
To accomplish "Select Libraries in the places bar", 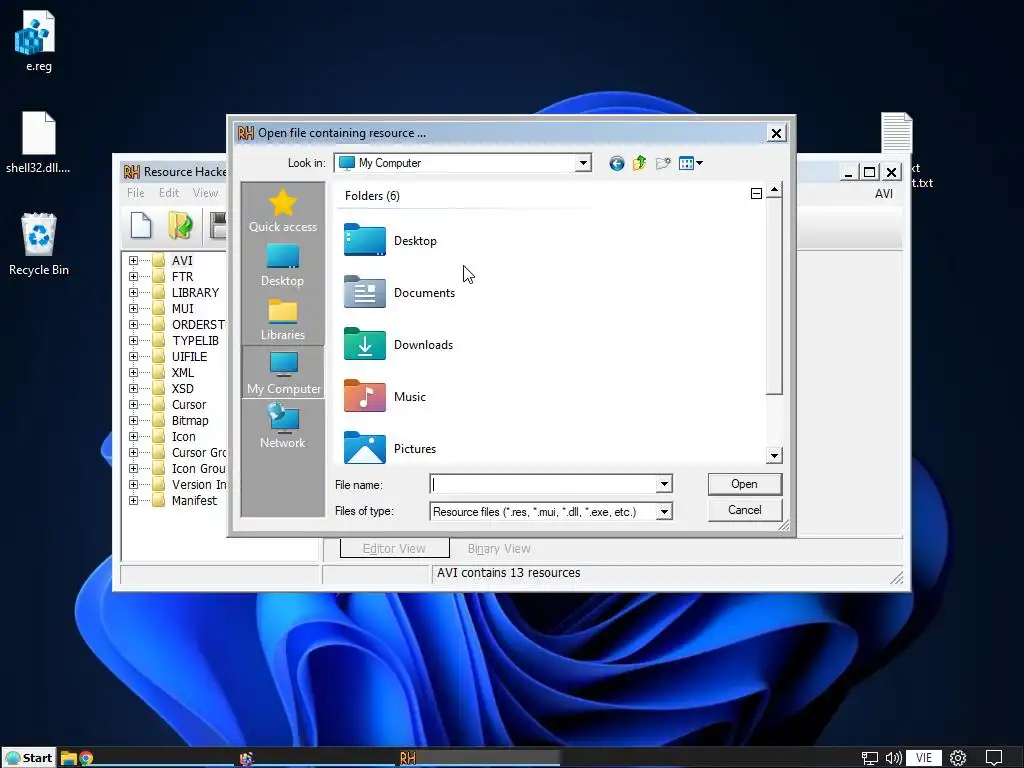I will [x=283, y=319].
